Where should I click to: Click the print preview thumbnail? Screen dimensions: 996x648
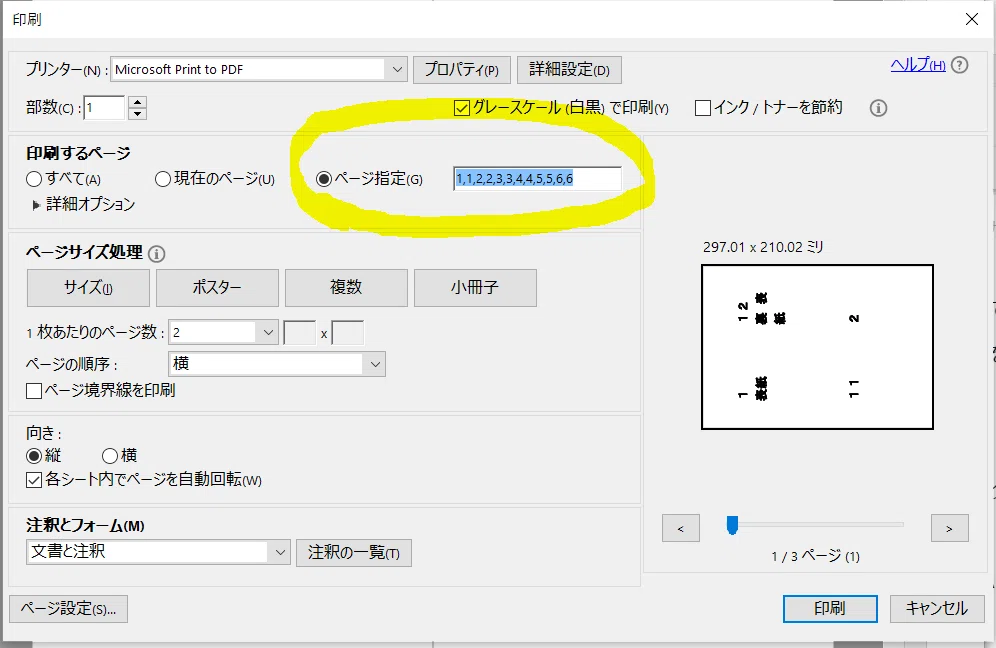818,347
